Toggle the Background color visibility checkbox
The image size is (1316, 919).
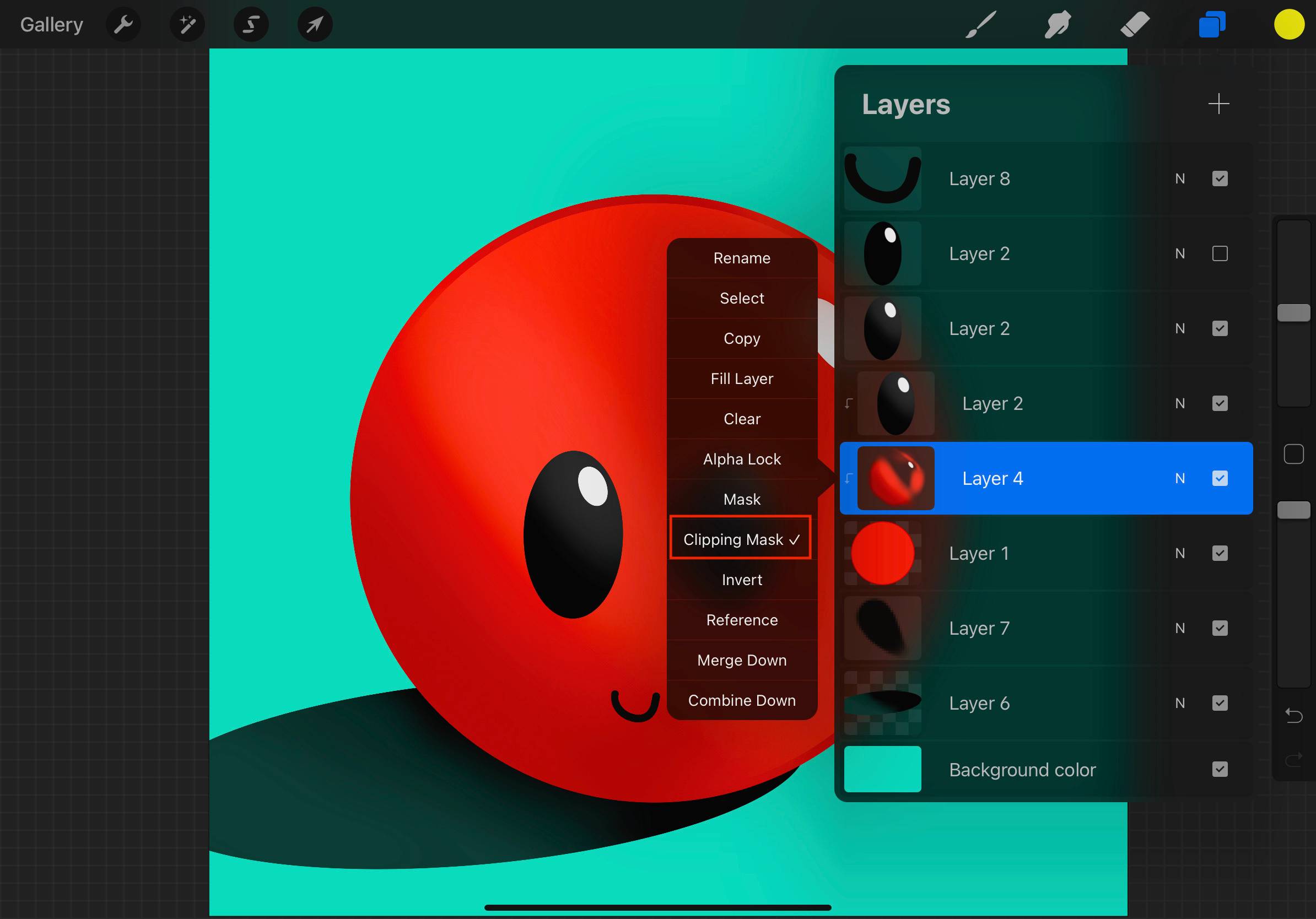coord(1220,770)
